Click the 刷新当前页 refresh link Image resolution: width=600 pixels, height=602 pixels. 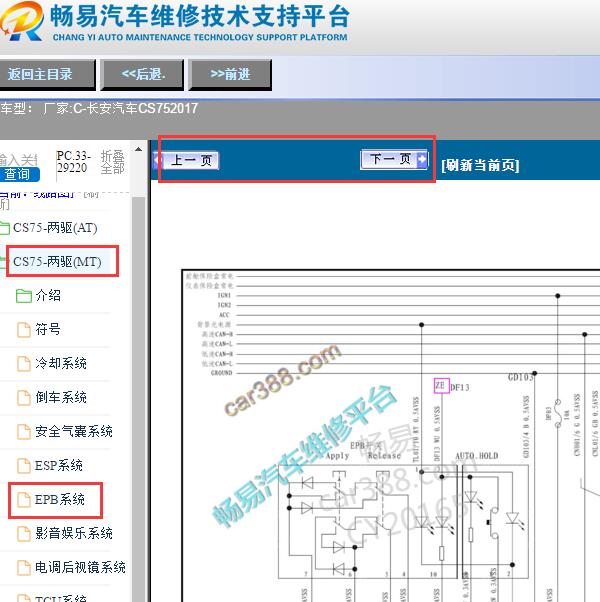(x=480, y=166)
